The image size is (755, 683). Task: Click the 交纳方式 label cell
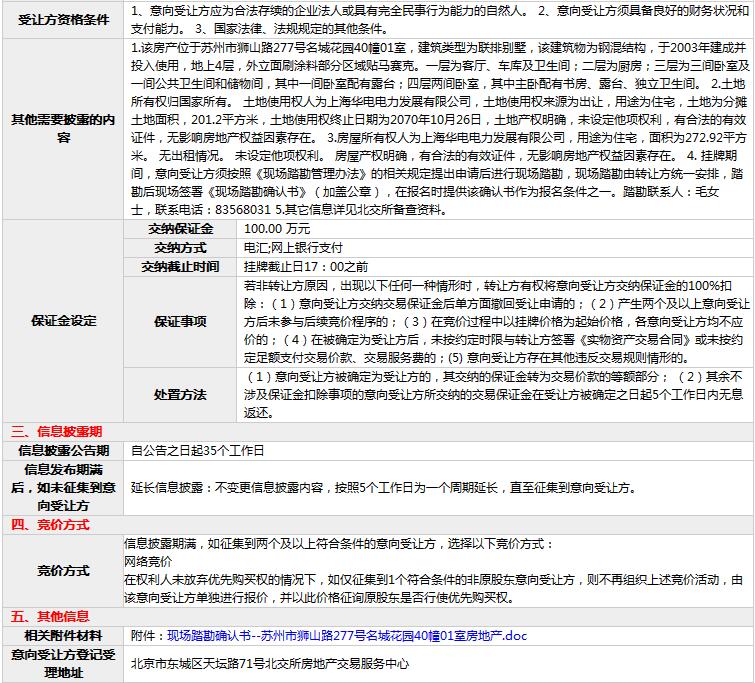180,248
